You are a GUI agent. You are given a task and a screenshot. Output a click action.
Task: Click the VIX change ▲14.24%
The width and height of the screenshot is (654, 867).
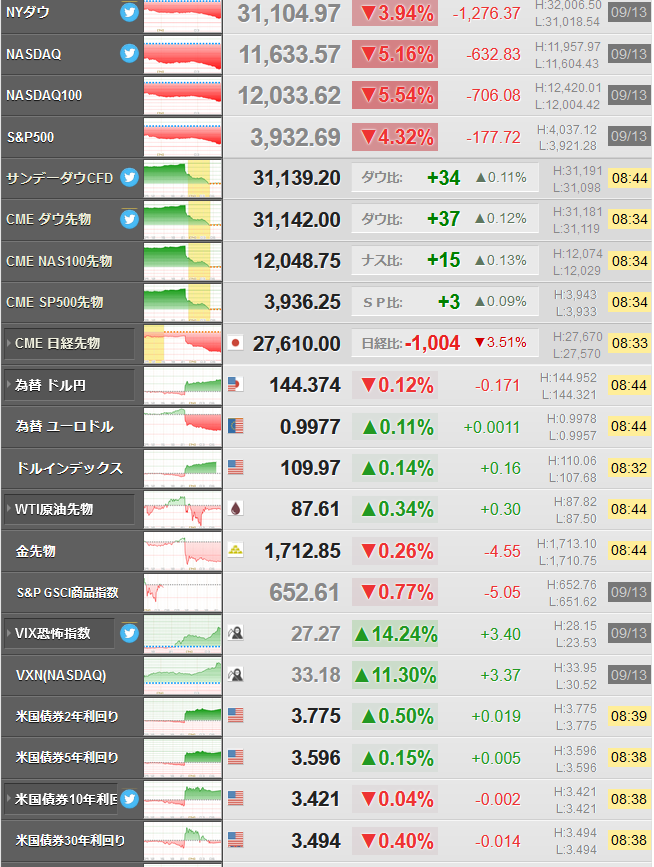(395, 634)
